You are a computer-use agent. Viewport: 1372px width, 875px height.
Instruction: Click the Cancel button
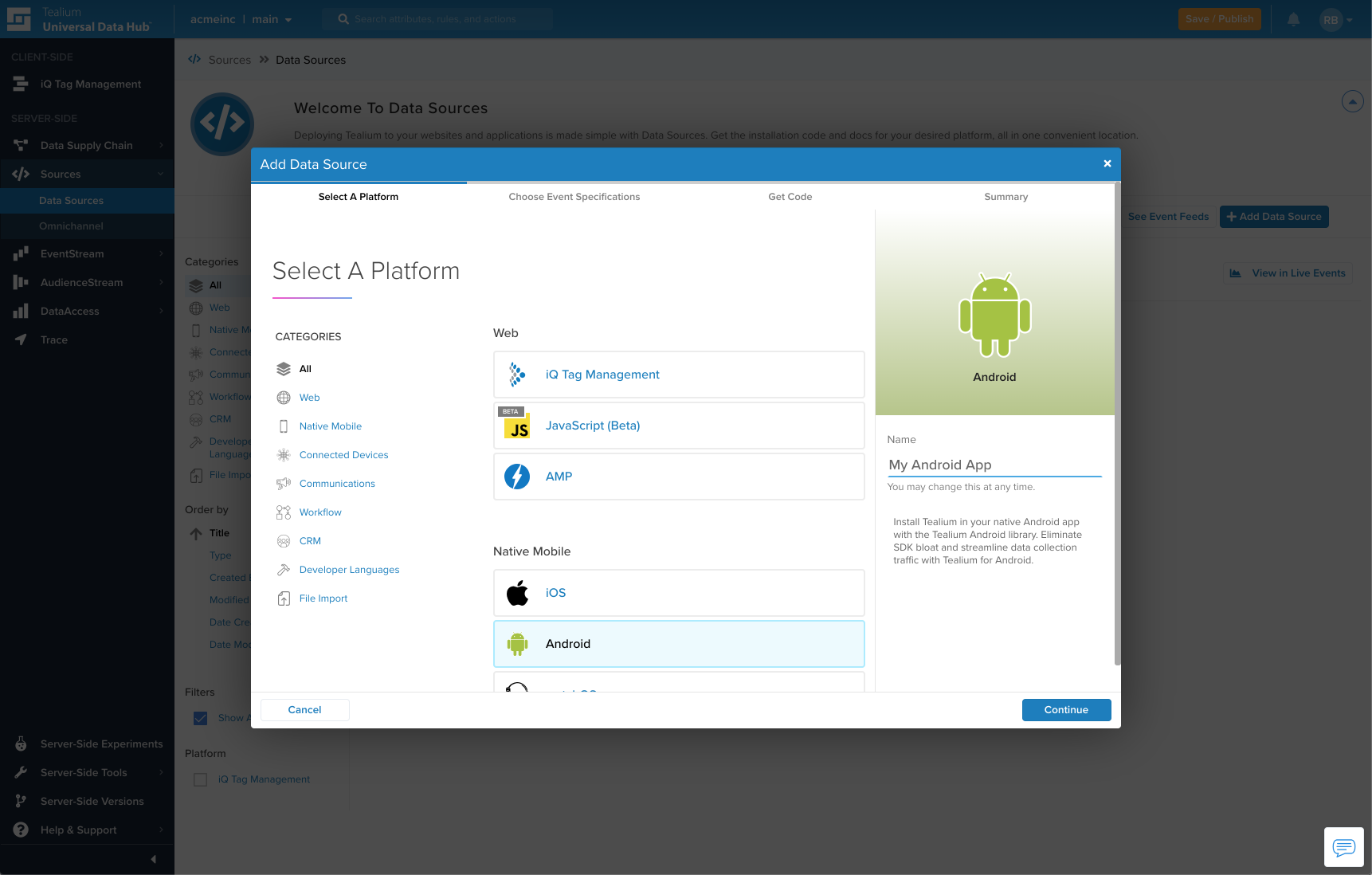coord(304,710)
